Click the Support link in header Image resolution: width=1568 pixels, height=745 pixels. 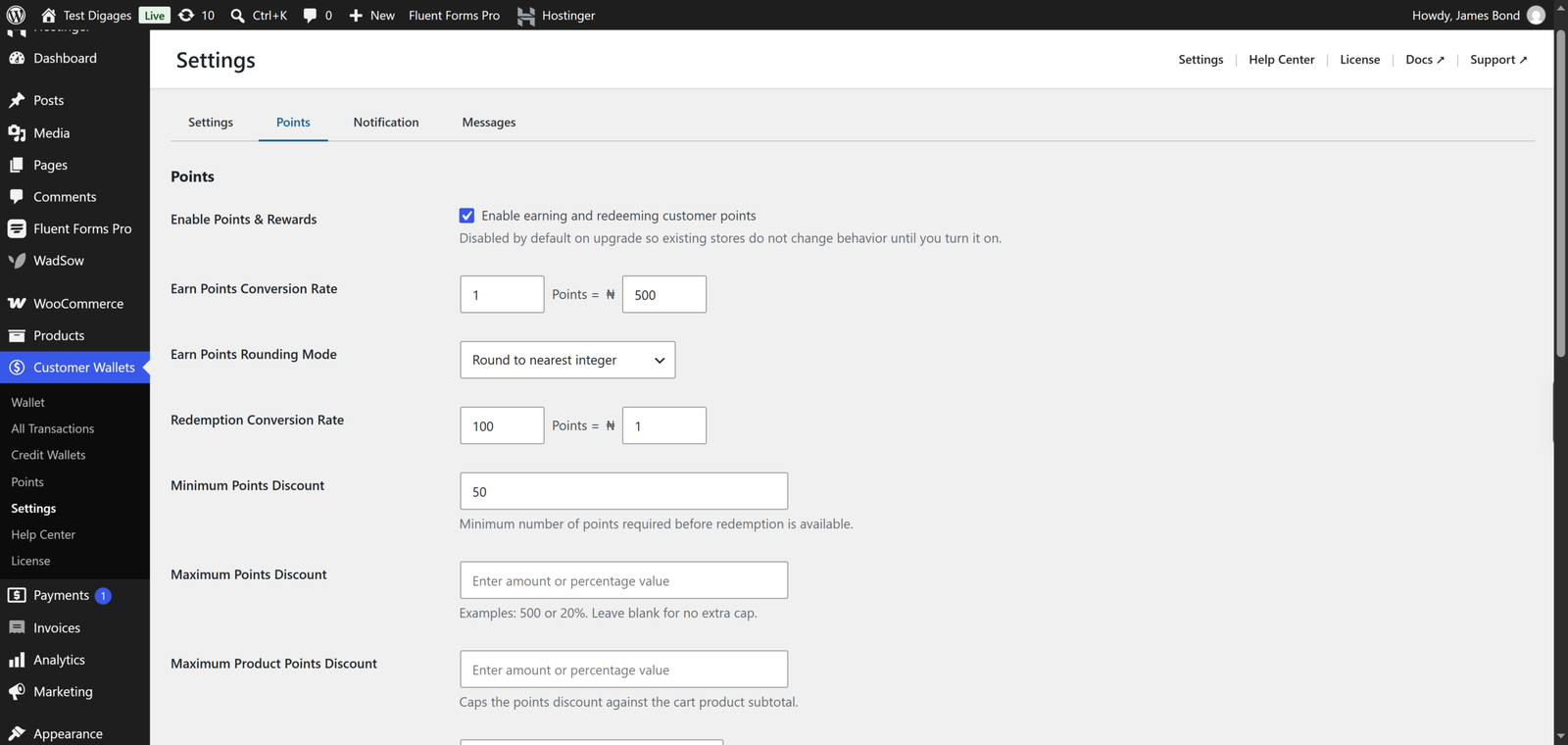[x=1498, y=60]
